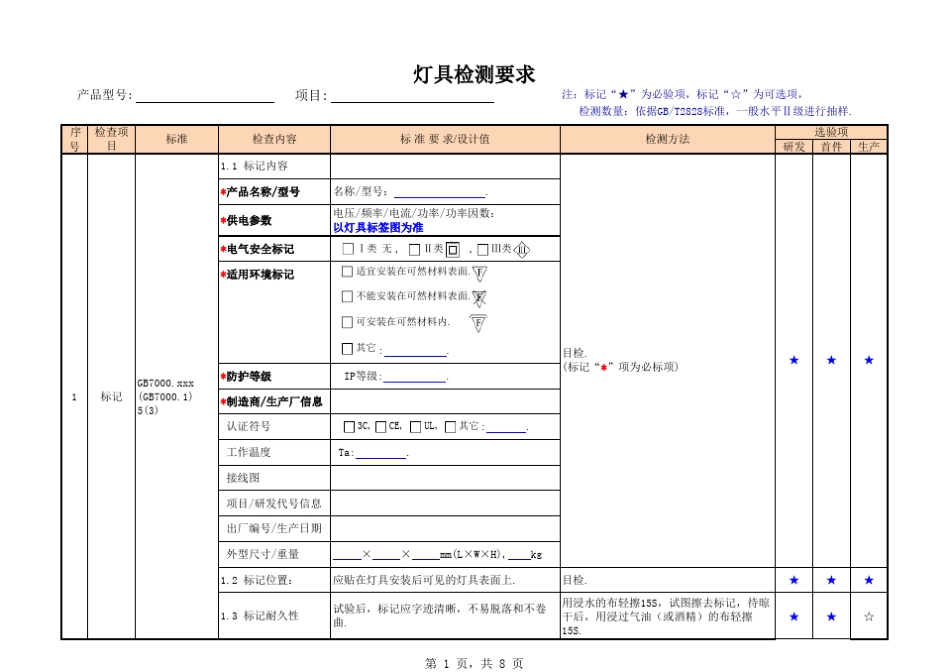
Task: Check the 其它 box under 适用环境标记
Action: click(347, 348)
